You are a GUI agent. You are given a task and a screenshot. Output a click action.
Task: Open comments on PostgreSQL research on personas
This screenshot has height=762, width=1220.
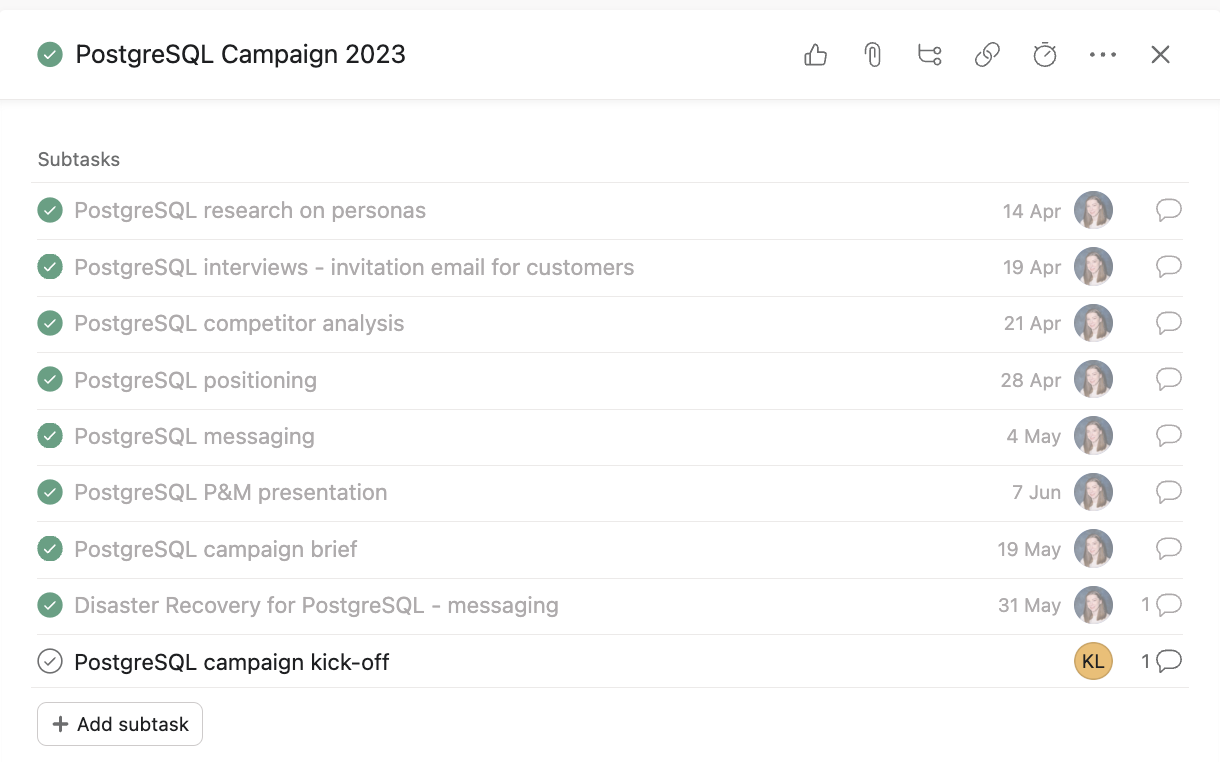(1168, 210)
